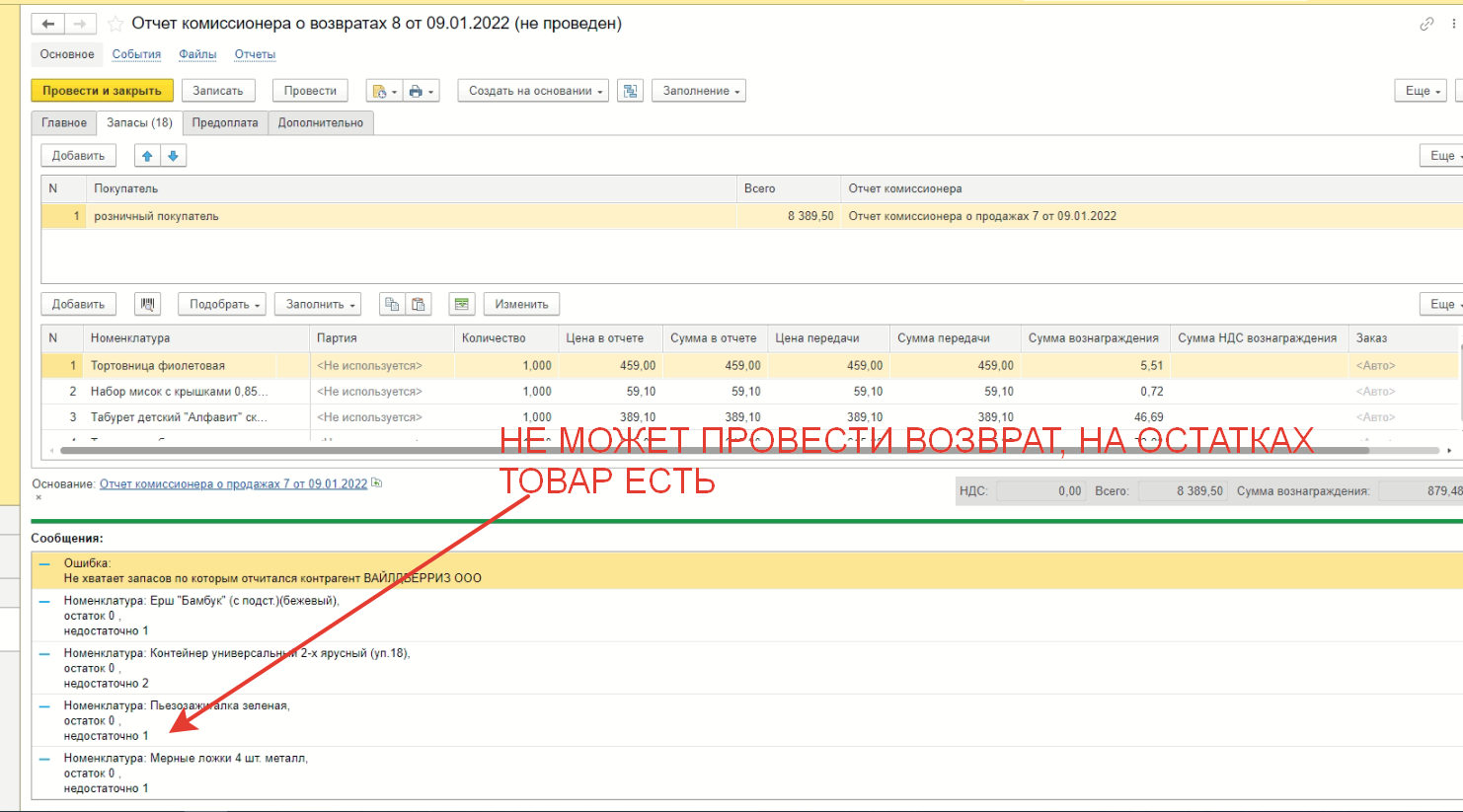Viewport: 1463px width, 812px height.
Task: Click the green table settings icon
Action: [x=461, y=304]
